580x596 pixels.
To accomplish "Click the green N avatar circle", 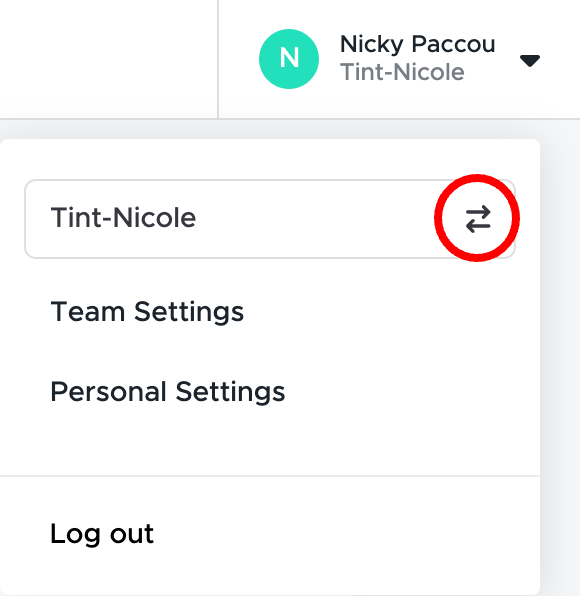I will coord(289,59).
